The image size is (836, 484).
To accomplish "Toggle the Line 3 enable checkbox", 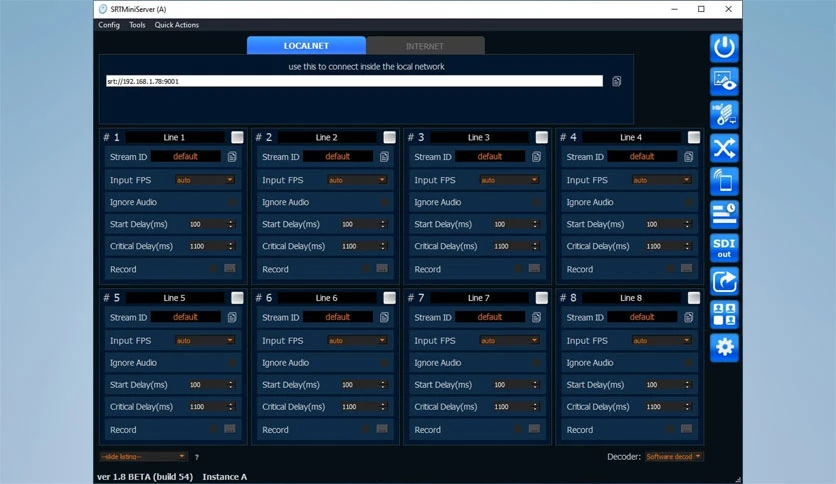I will point(542,137).
